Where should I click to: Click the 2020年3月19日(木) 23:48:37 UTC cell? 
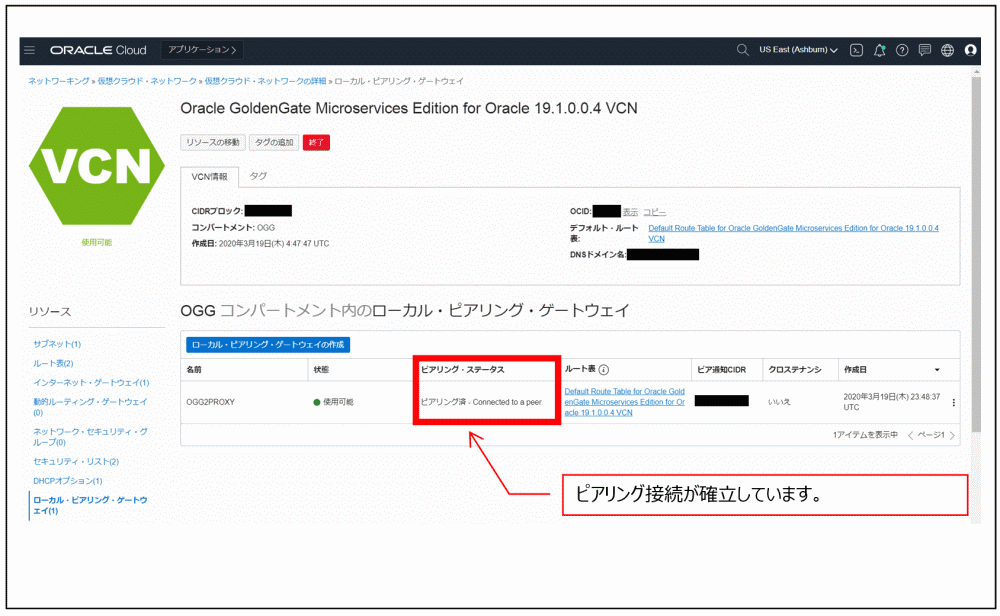pyautogui.click(x=892, y=402)
